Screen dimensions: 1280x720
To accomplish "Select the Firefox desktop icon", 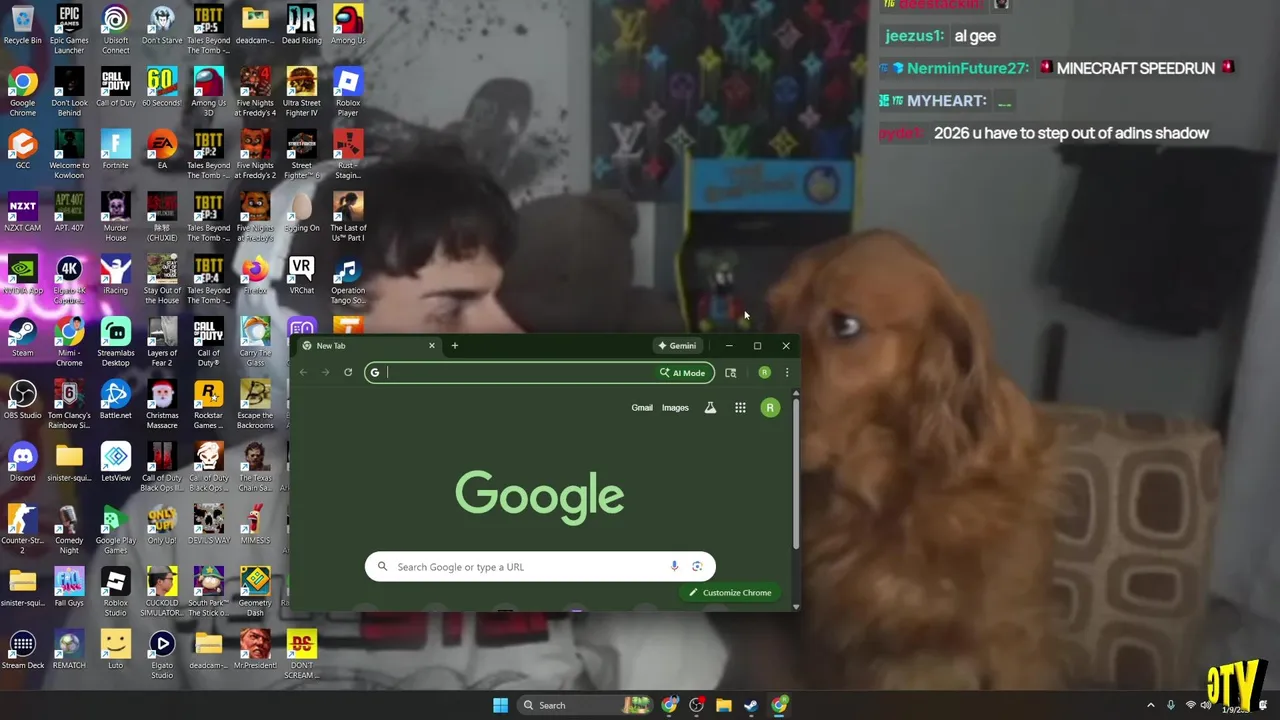I will 255,275.
